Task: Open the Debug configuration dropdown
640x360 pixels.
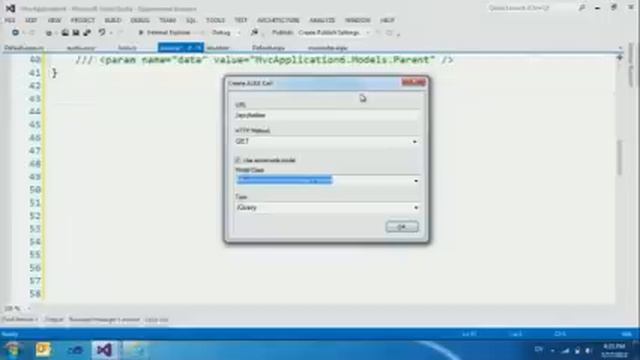Action: click(226, 33)
